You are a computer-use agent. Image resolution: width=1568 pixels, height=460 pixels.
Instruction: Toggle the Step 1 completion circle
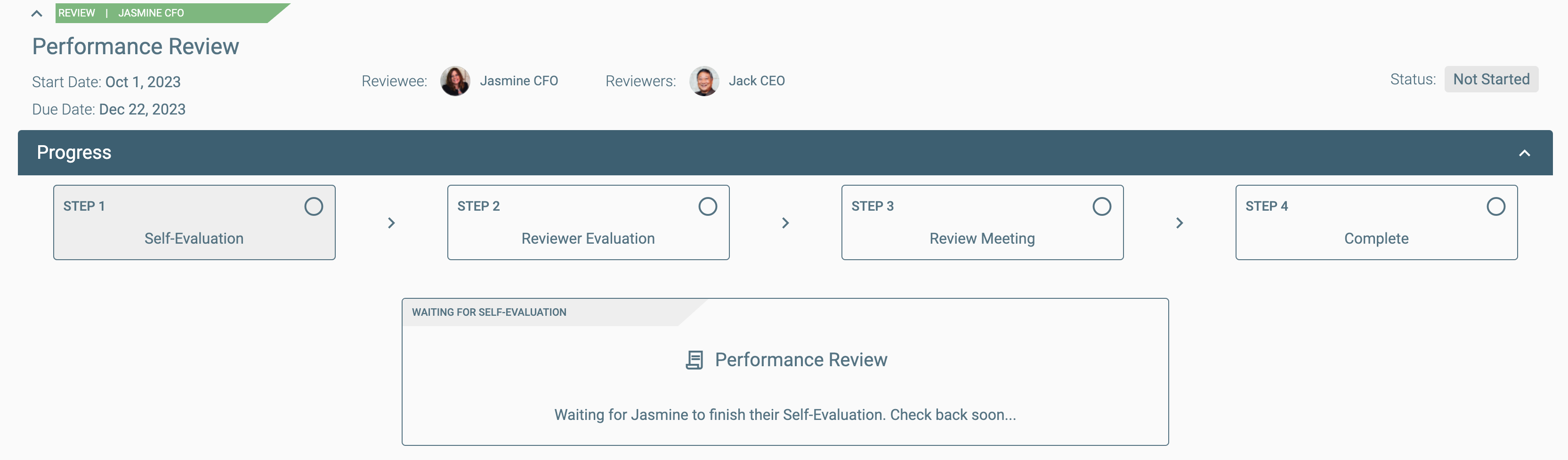pos(314,206)
